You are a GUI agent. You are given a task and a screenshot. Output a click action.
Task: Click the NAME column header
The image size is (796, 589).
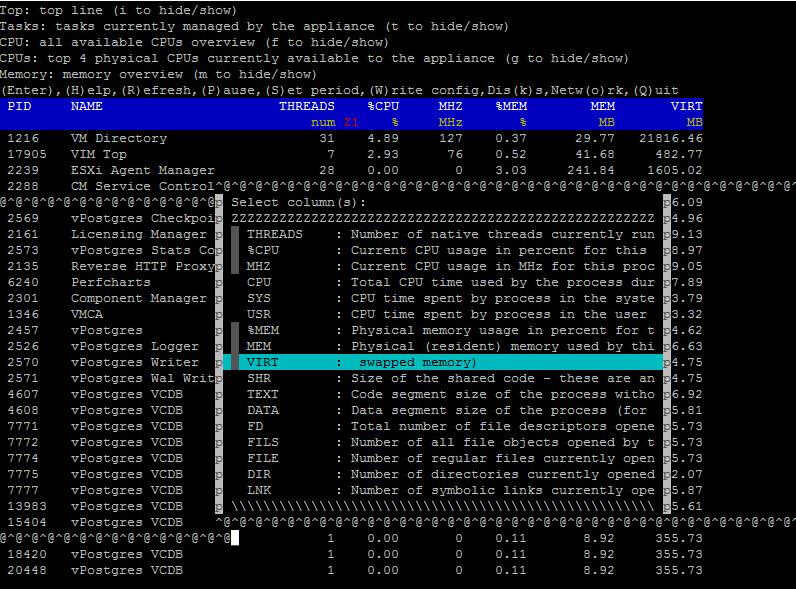(87, 106)
